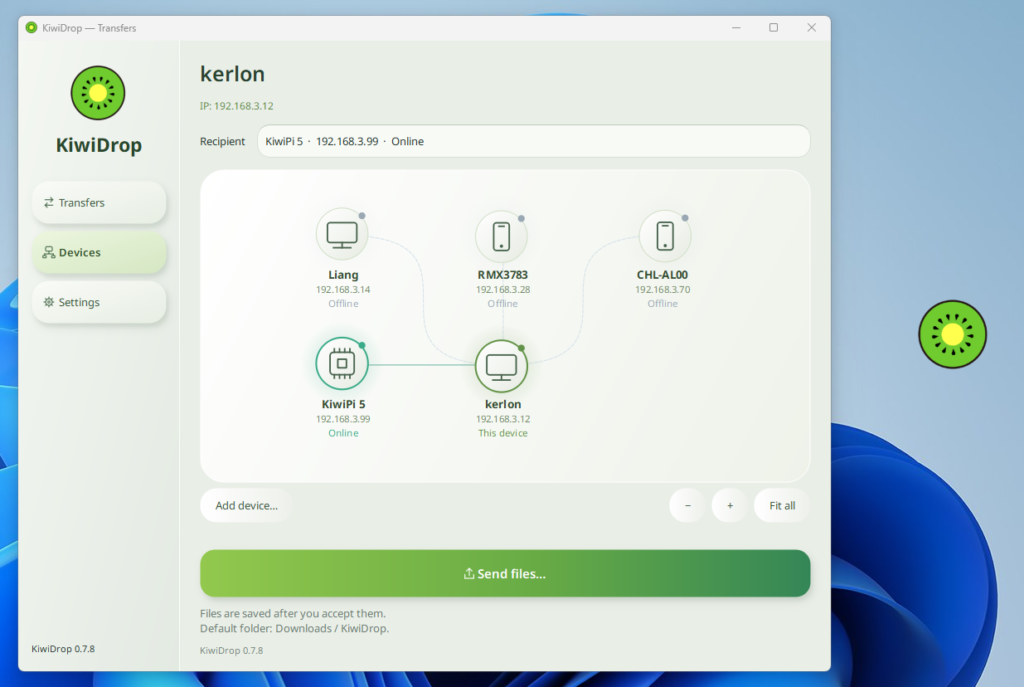The width and height of the screenshot is (1024, 687).
Task: Click the 192.168.3.99 address under KiwiPi 5
Action: tap(343, 419)
